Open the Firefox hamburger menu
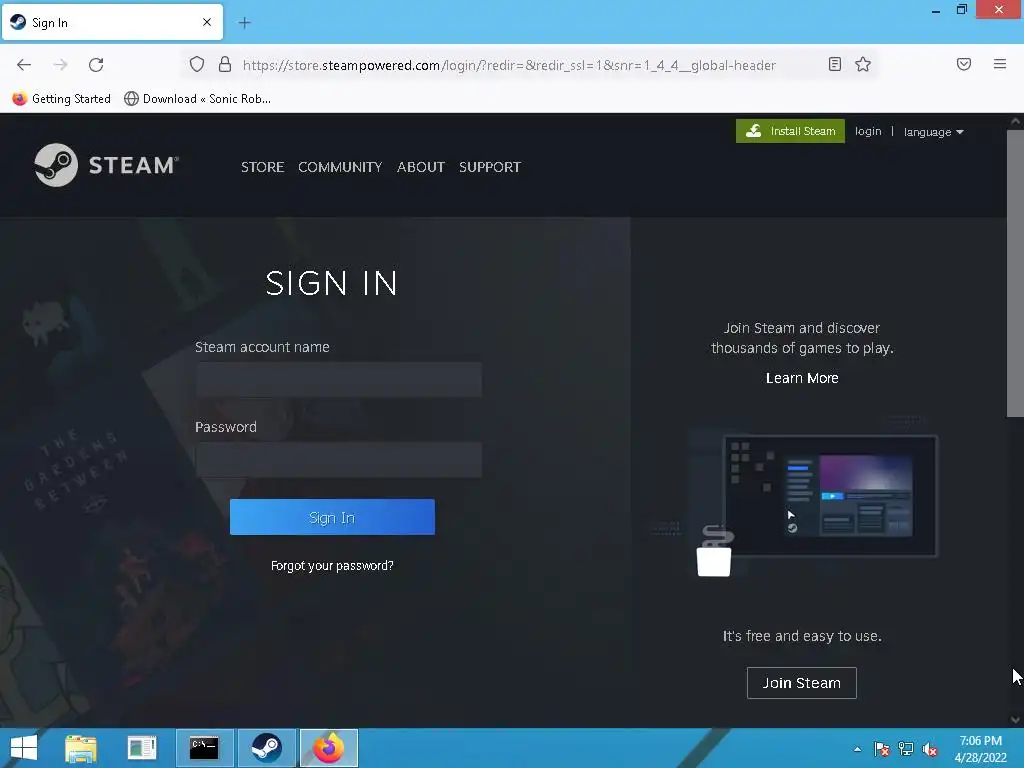The height and width of the screenshot is (768, 1024). tap(1000, 64)
